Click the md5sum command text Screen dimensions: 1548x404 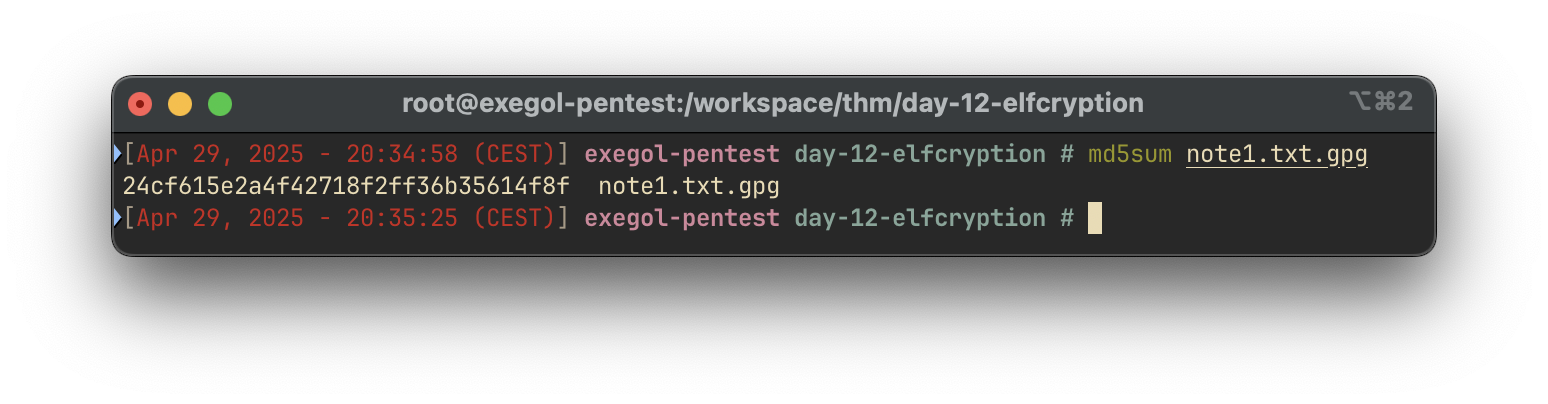(x=1129, y=155)
